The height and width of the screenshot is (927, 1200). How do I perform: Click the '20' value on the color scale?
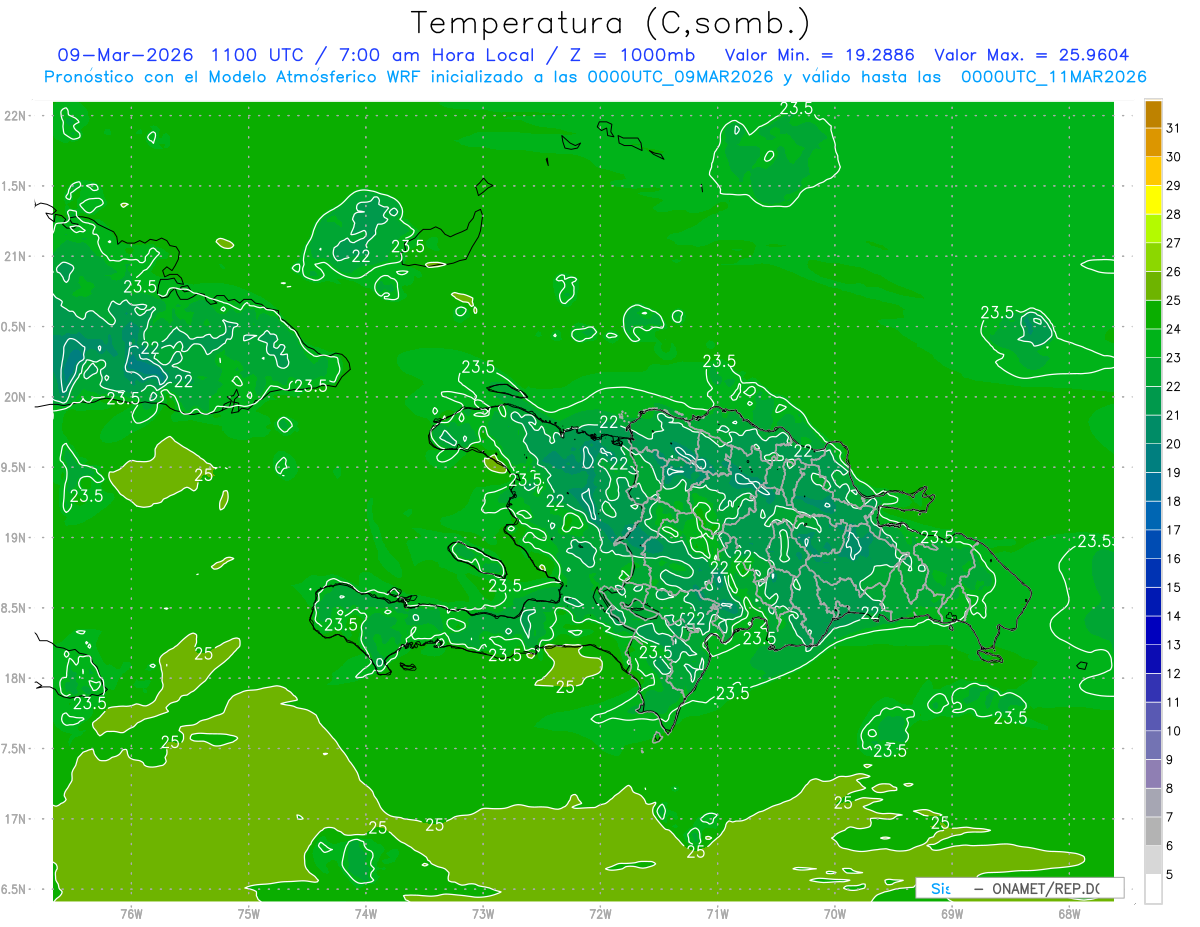[x=1173, y=444]
